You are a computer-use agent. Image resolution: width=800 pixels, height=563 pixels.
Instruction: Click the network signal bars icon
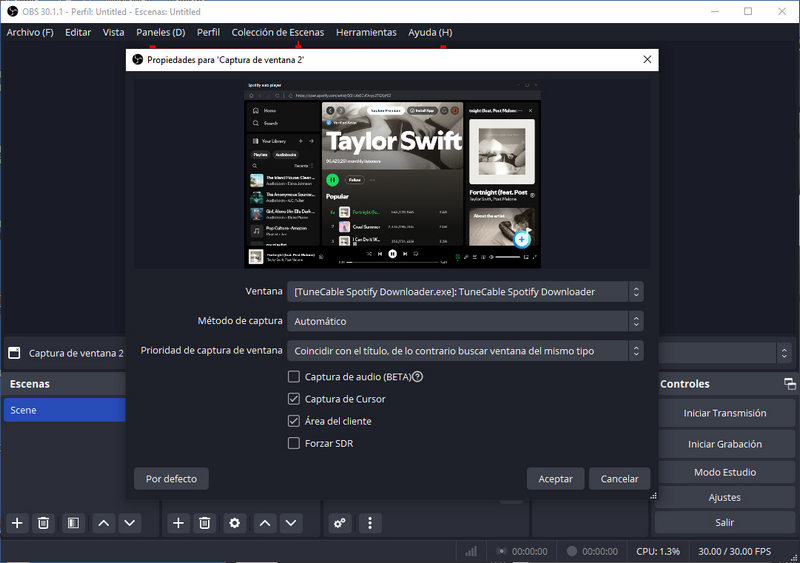pos(471,551)
